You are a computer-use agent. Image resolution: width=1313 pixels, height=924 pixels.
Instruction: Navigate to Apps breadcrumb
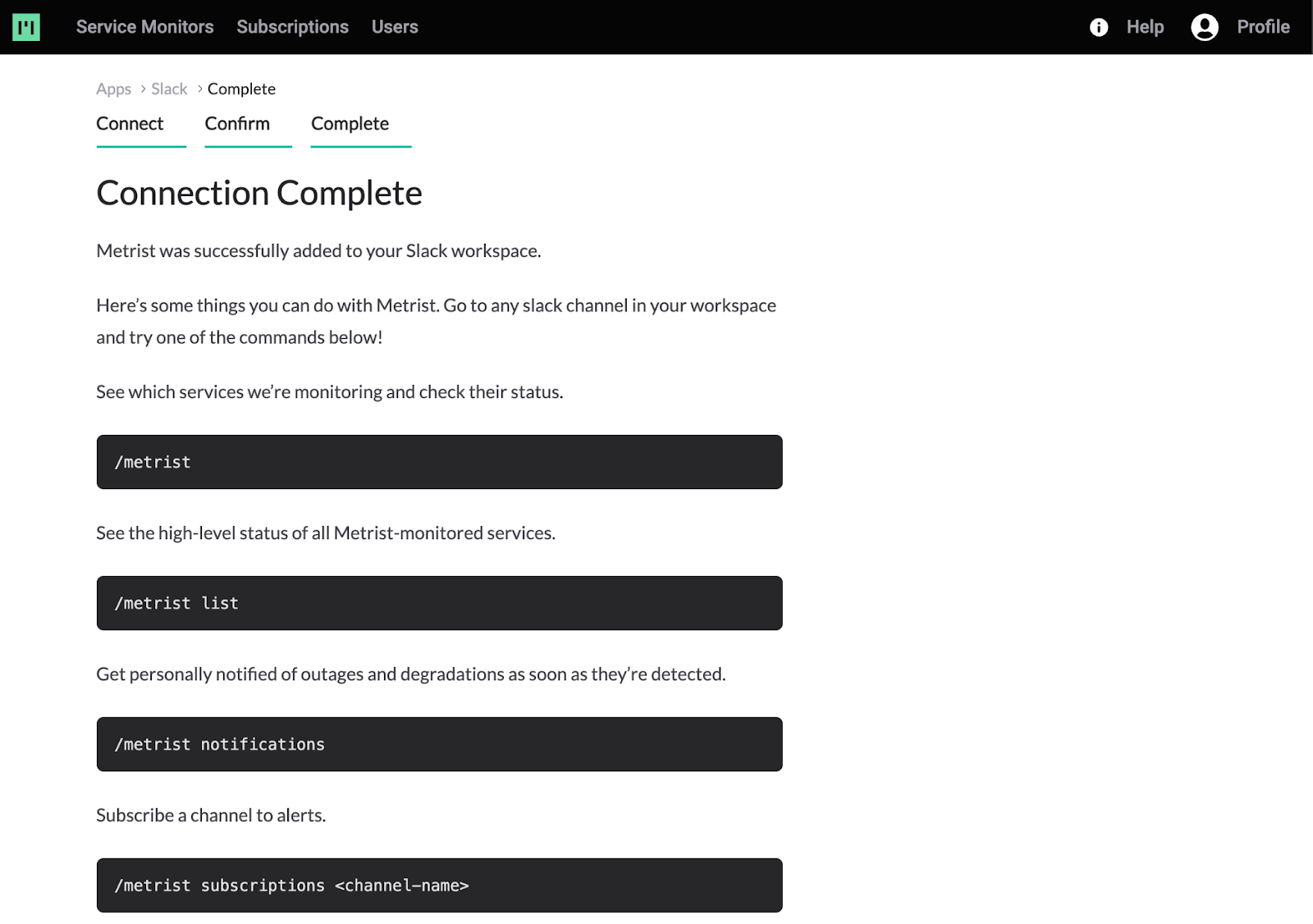[113, 89]
